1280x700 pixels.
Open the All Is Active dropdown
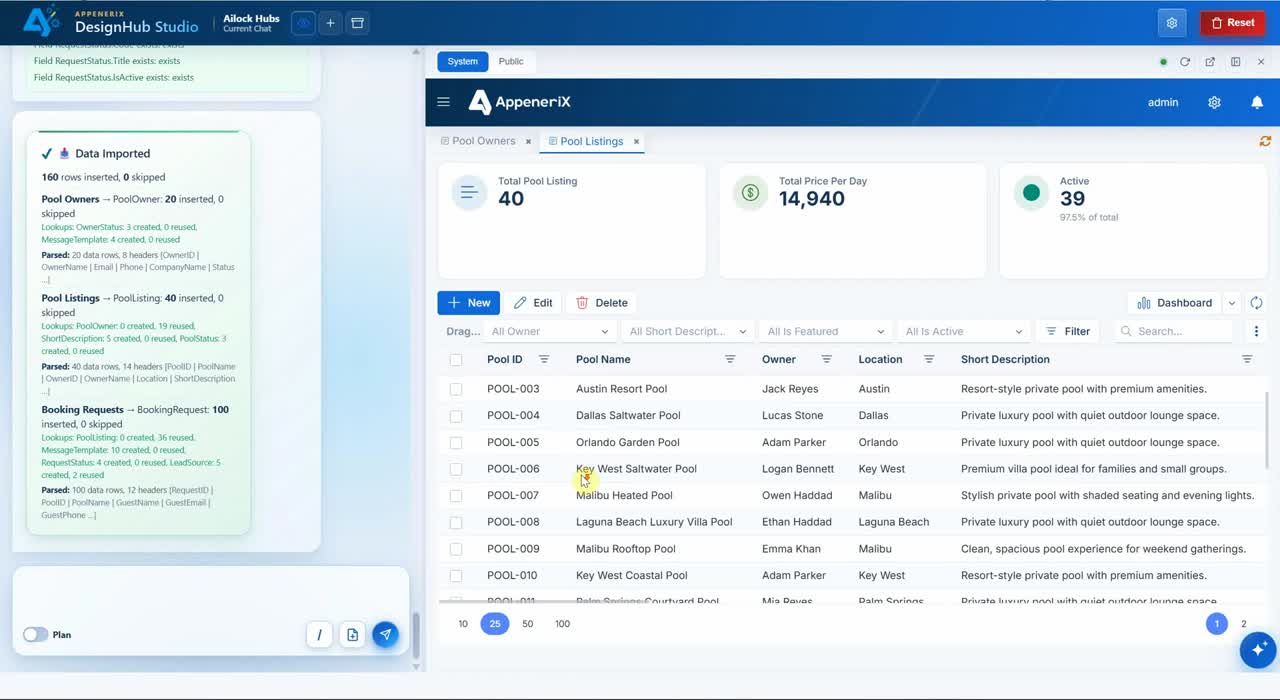coord(964,331)
